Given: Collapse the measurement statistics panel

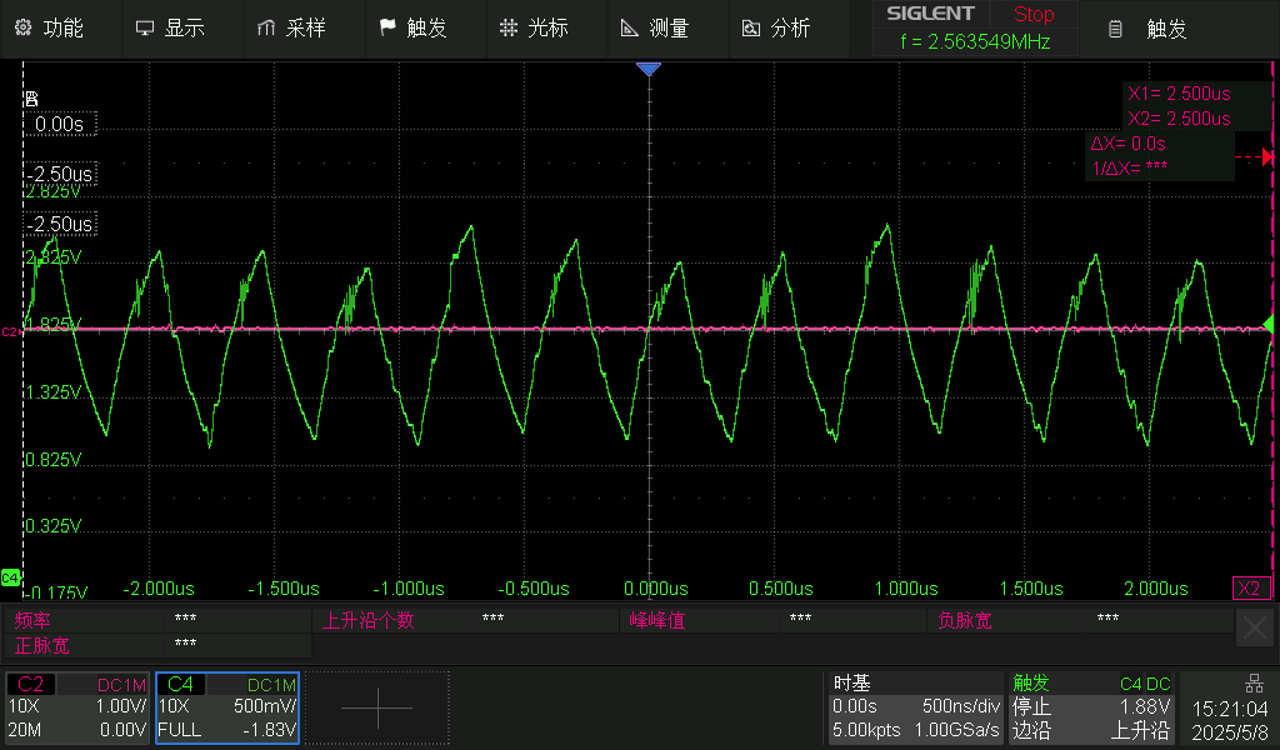Looking at the screenshot, I should click(1254, 627).
